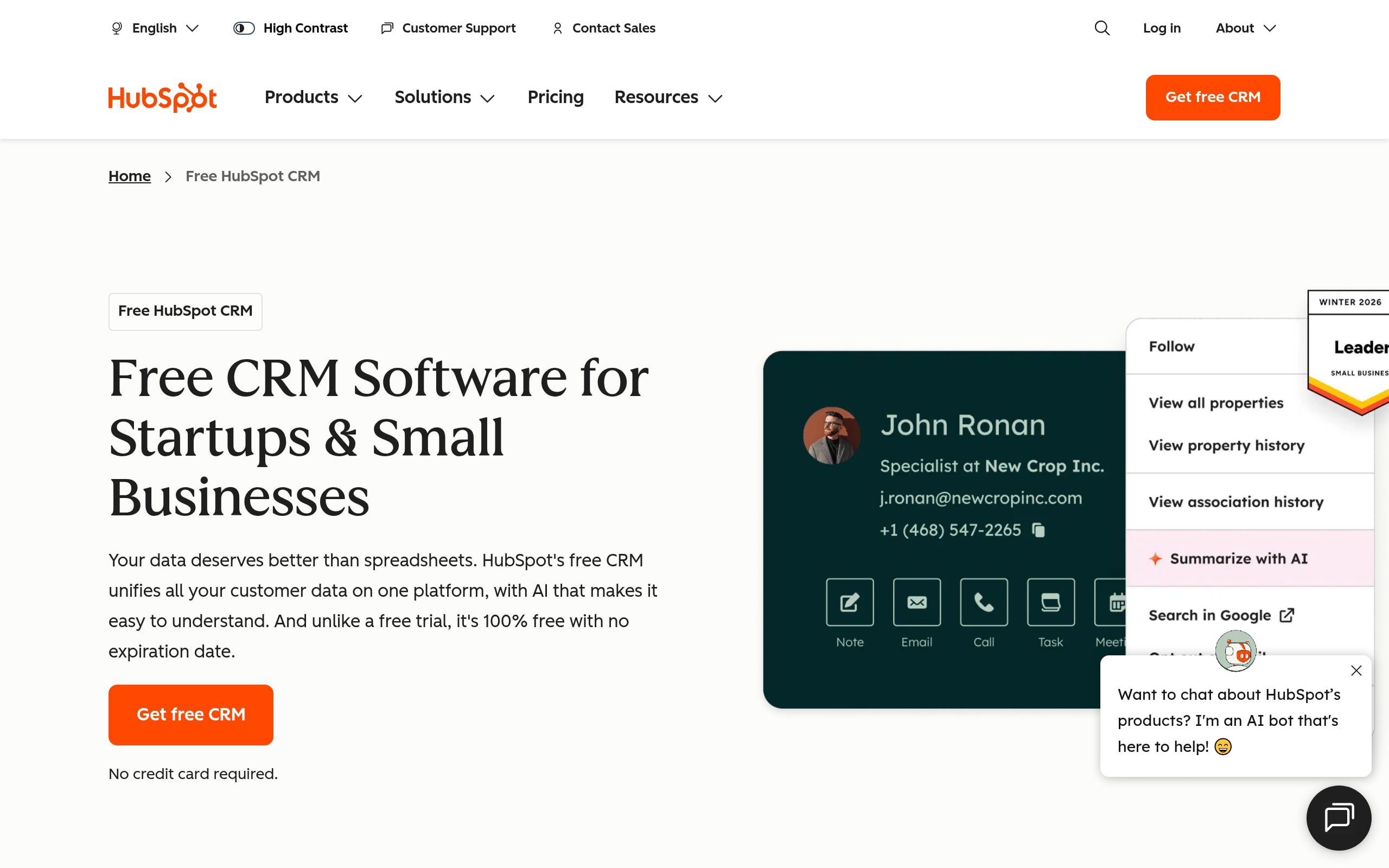Viewport: 1389px width, 868px height.
Task: Select the Email icon on the contact card
Action: (916, 602)
